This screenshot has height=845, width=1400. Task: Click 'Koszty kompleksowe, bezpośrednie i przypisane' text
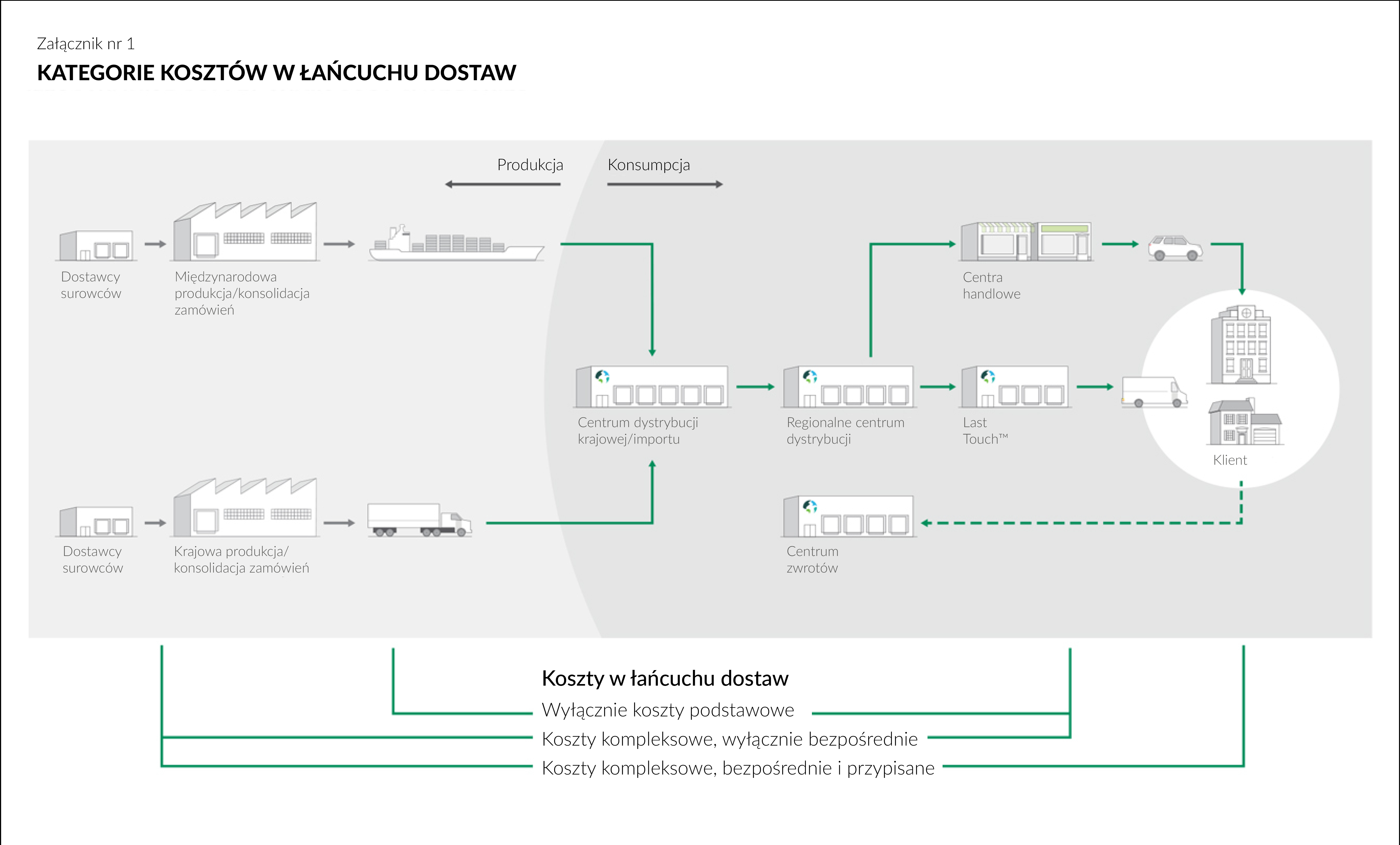pos(739,768)
